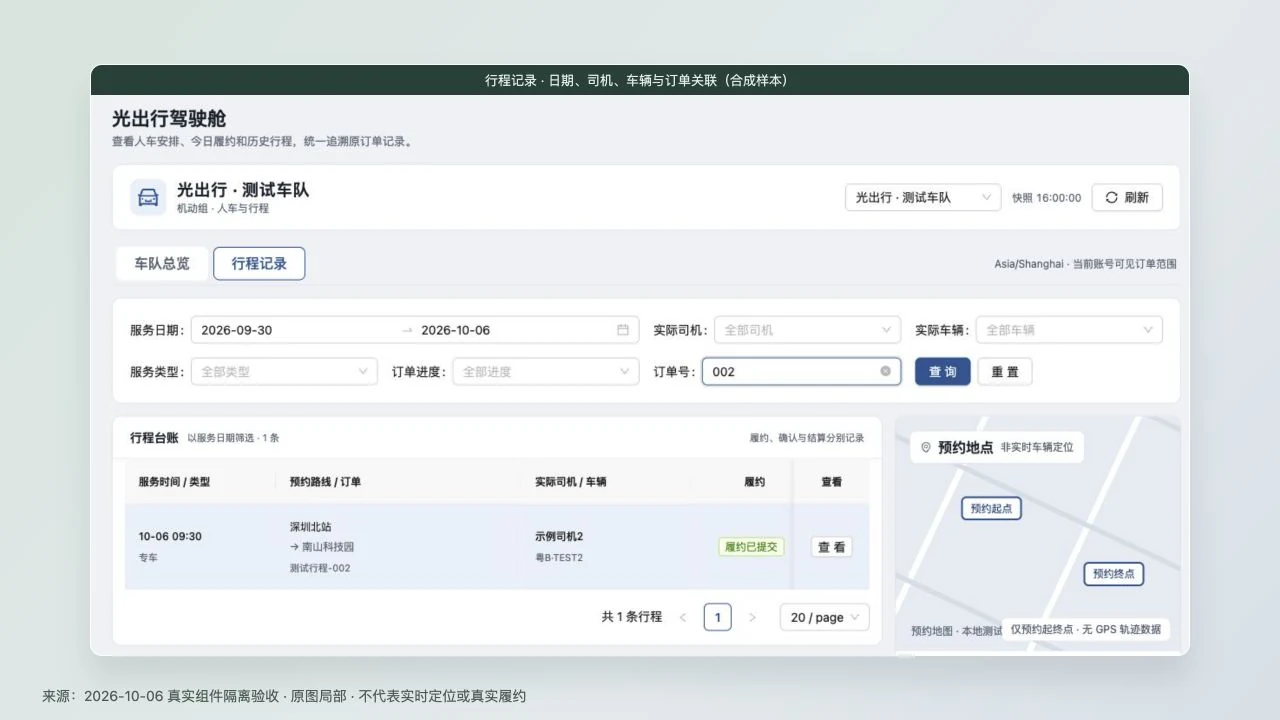Clear the 订单号 field with the X icon
This screenshot has height=720, width=1280.
point(885,371)
